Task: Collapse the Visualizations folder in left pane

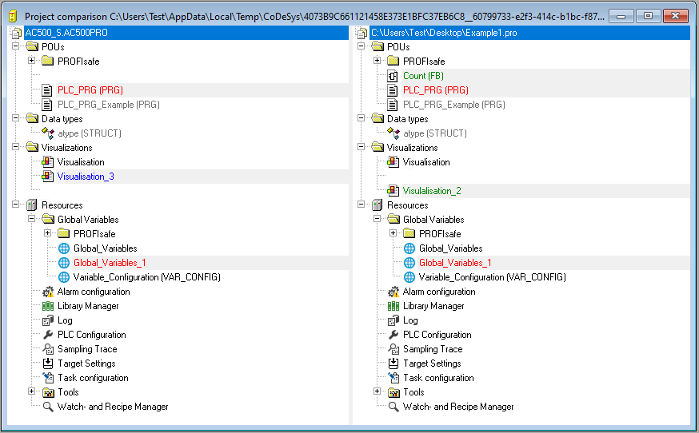Action: coord(17,147)
